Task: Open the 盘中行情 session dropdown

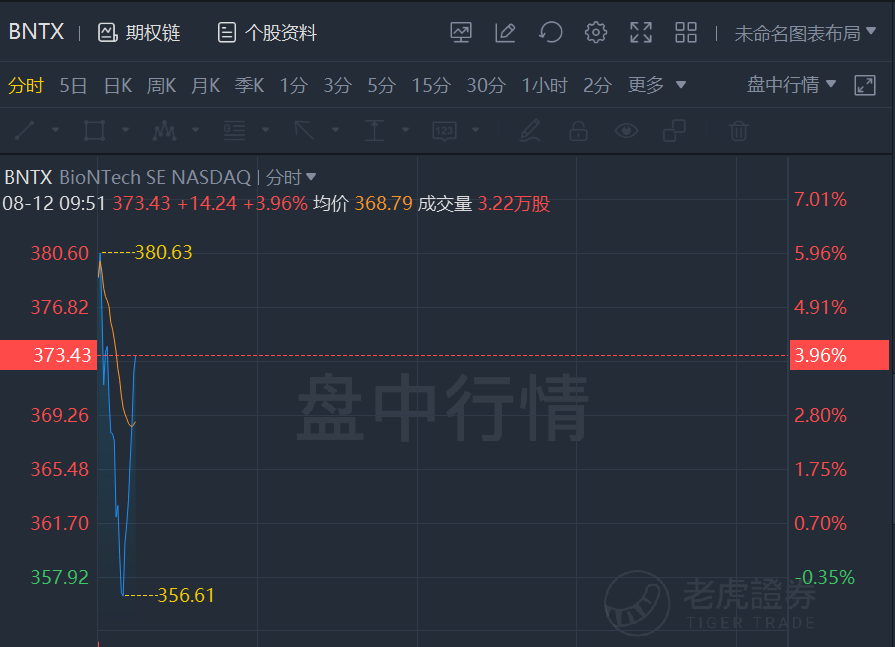Action: [791, 84]
